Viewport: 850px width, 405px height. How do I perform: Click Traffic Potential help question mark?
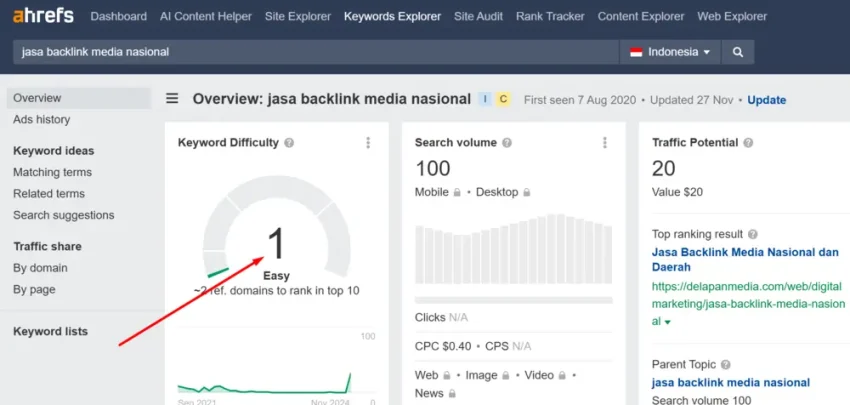point(748,143)
